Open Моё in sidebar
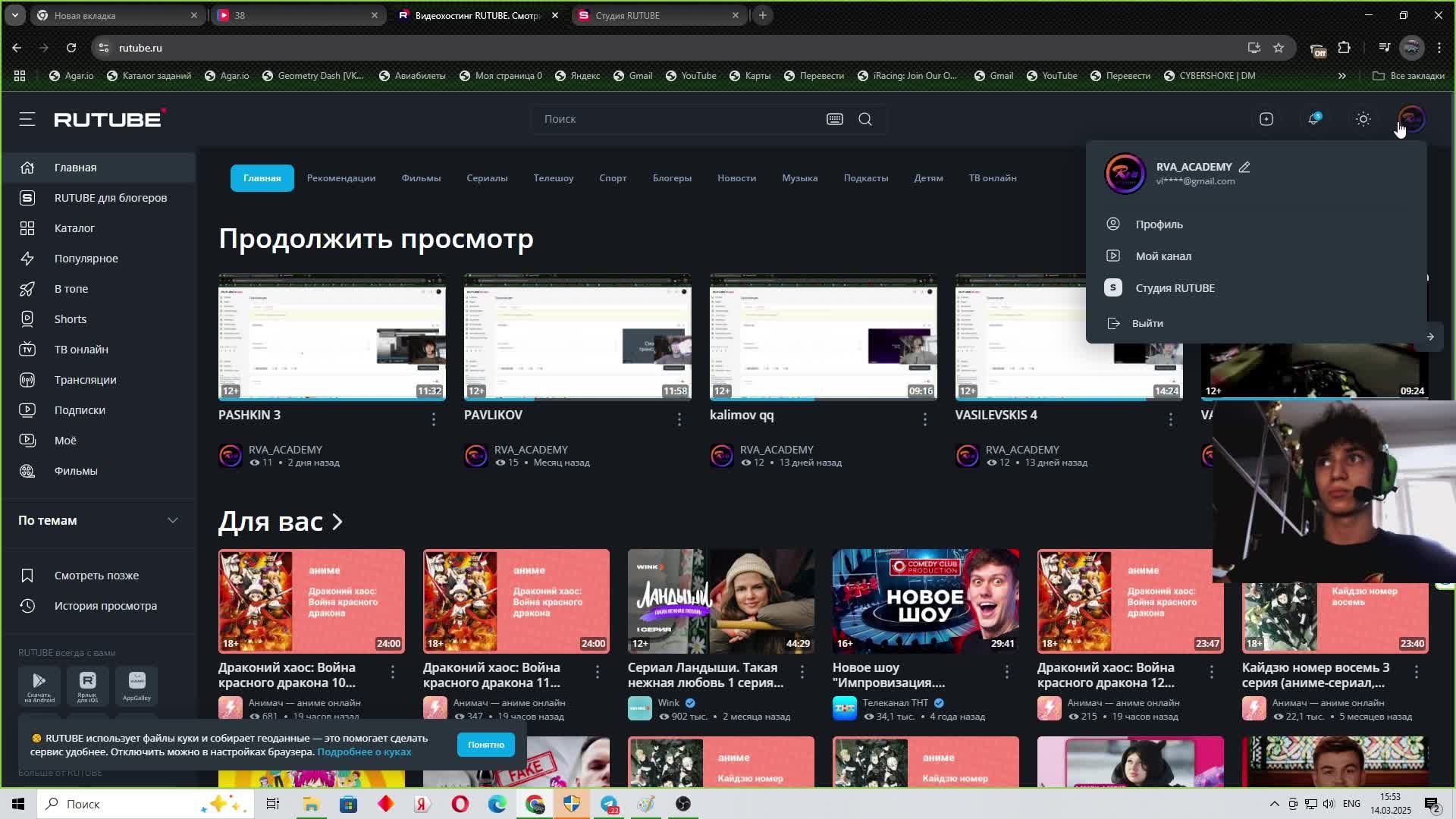This screenshot has width=1456, height=819. 99,441
